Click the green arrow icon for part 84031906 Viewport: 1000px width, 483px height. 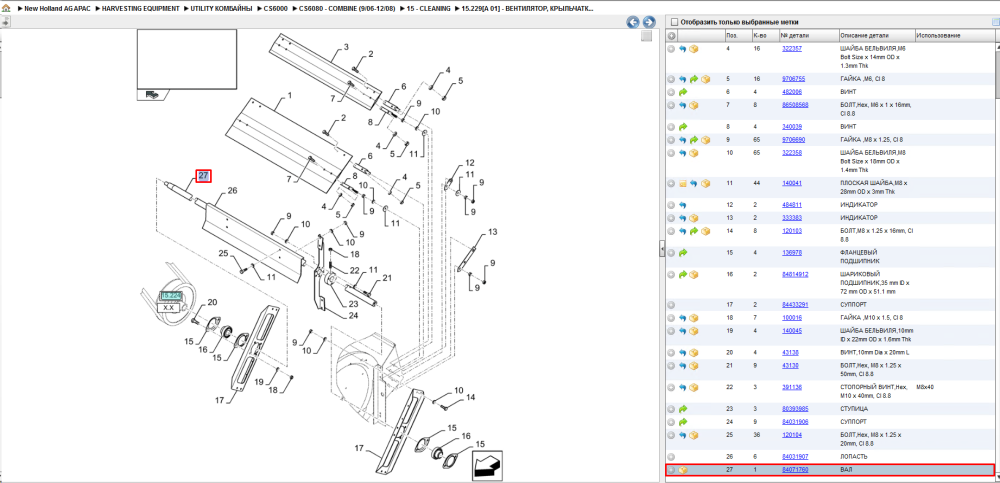point(682,422)
